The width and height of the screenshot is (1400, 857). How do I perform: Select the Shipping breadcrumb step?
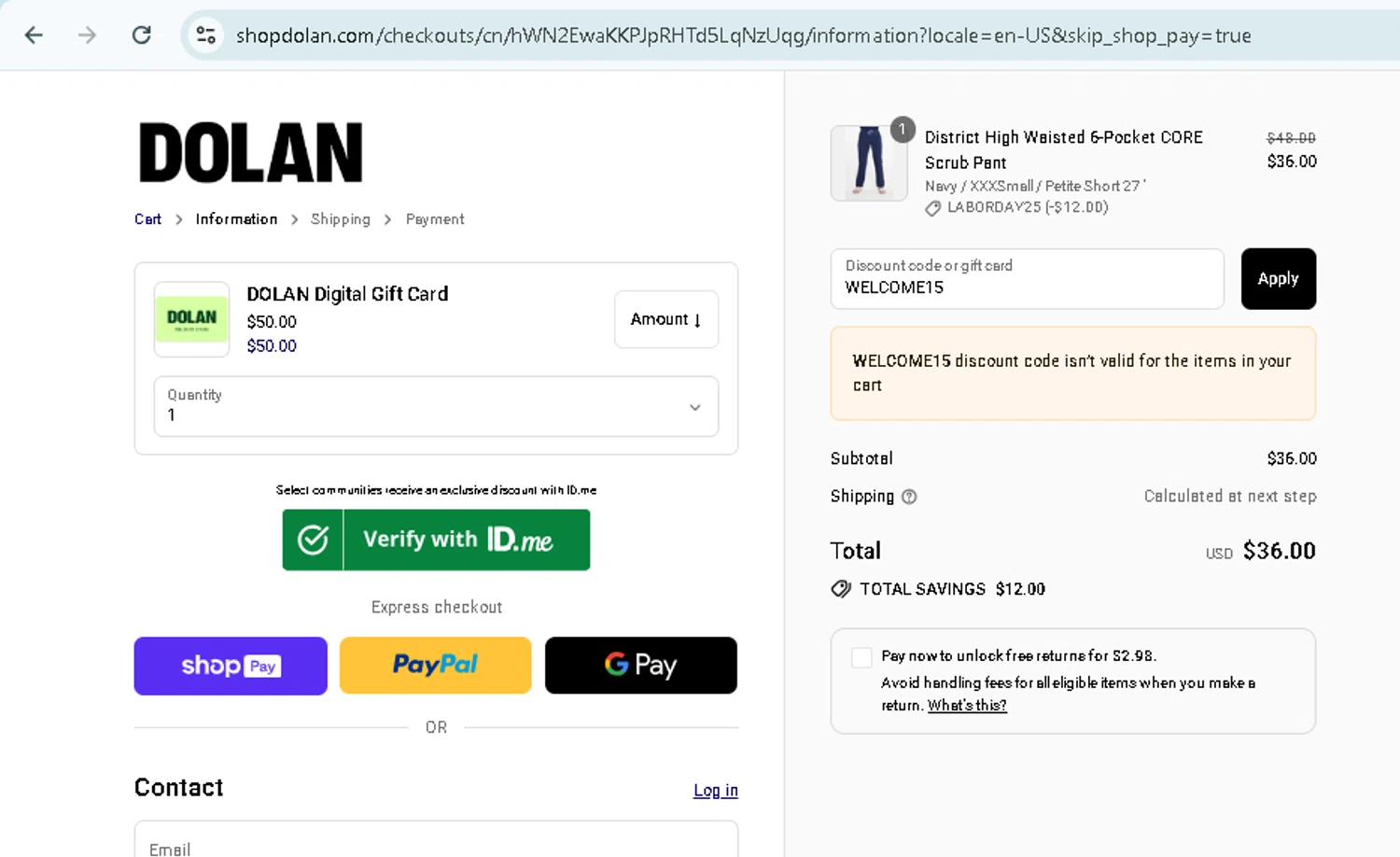(x=341, y=219)
